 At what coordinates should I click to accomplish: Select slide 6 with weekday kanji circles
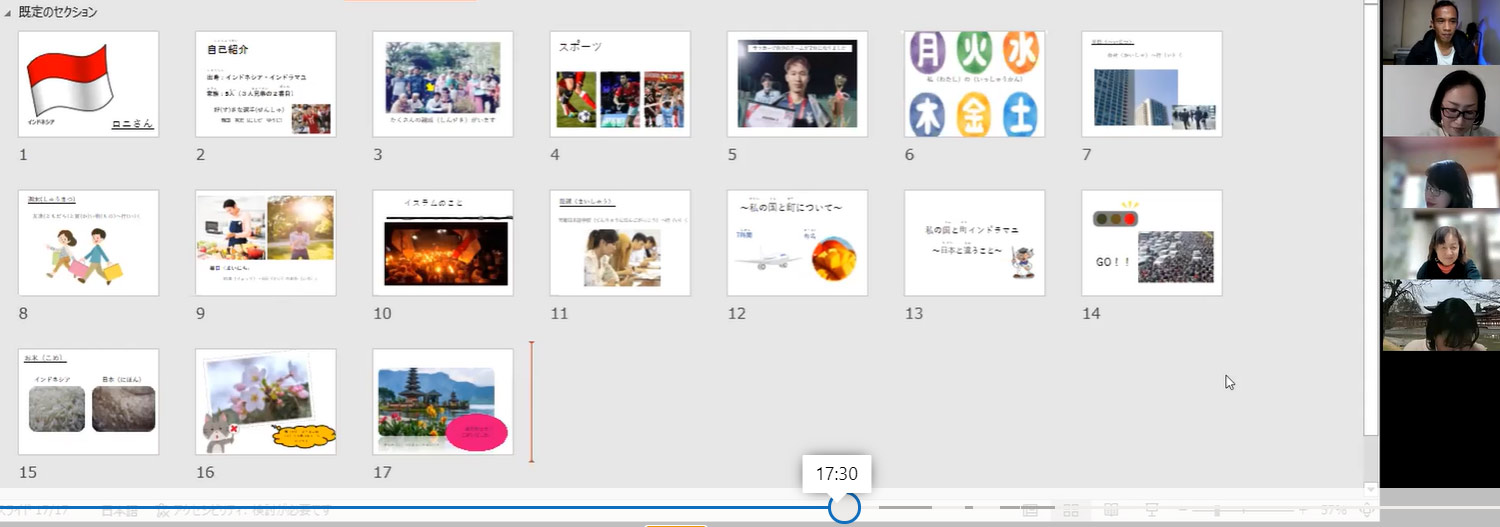tap(974, 84)
